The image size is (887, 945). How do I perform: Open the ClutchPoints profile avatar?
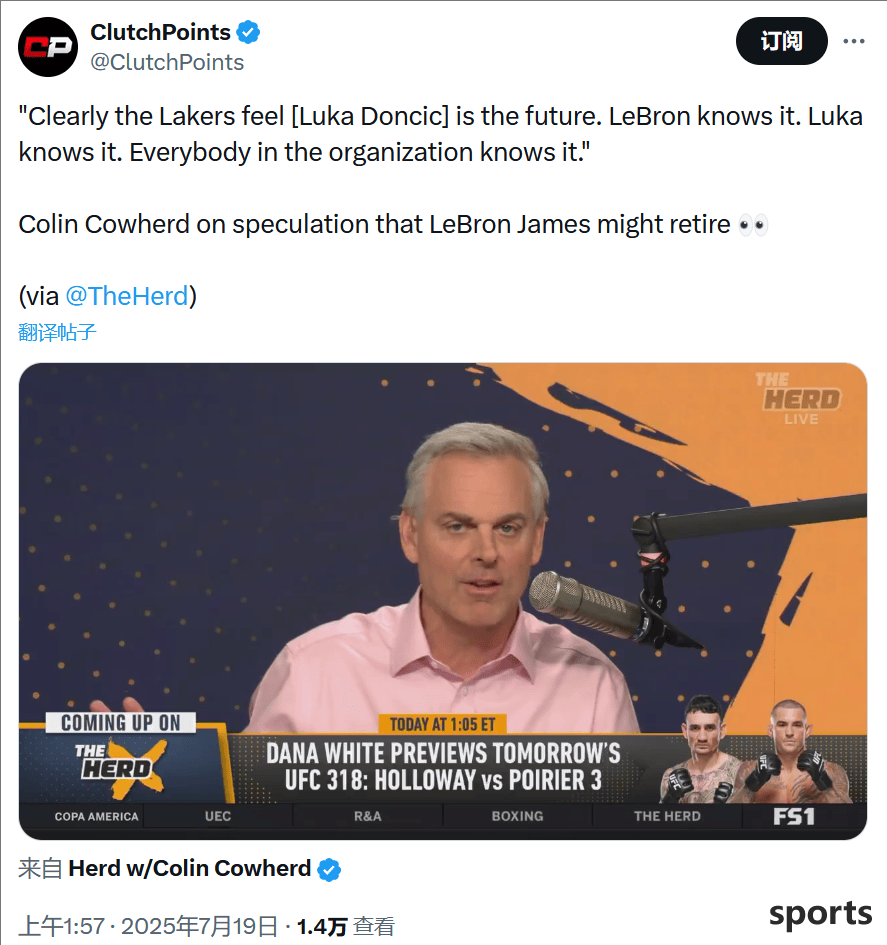tap(48, 47)
